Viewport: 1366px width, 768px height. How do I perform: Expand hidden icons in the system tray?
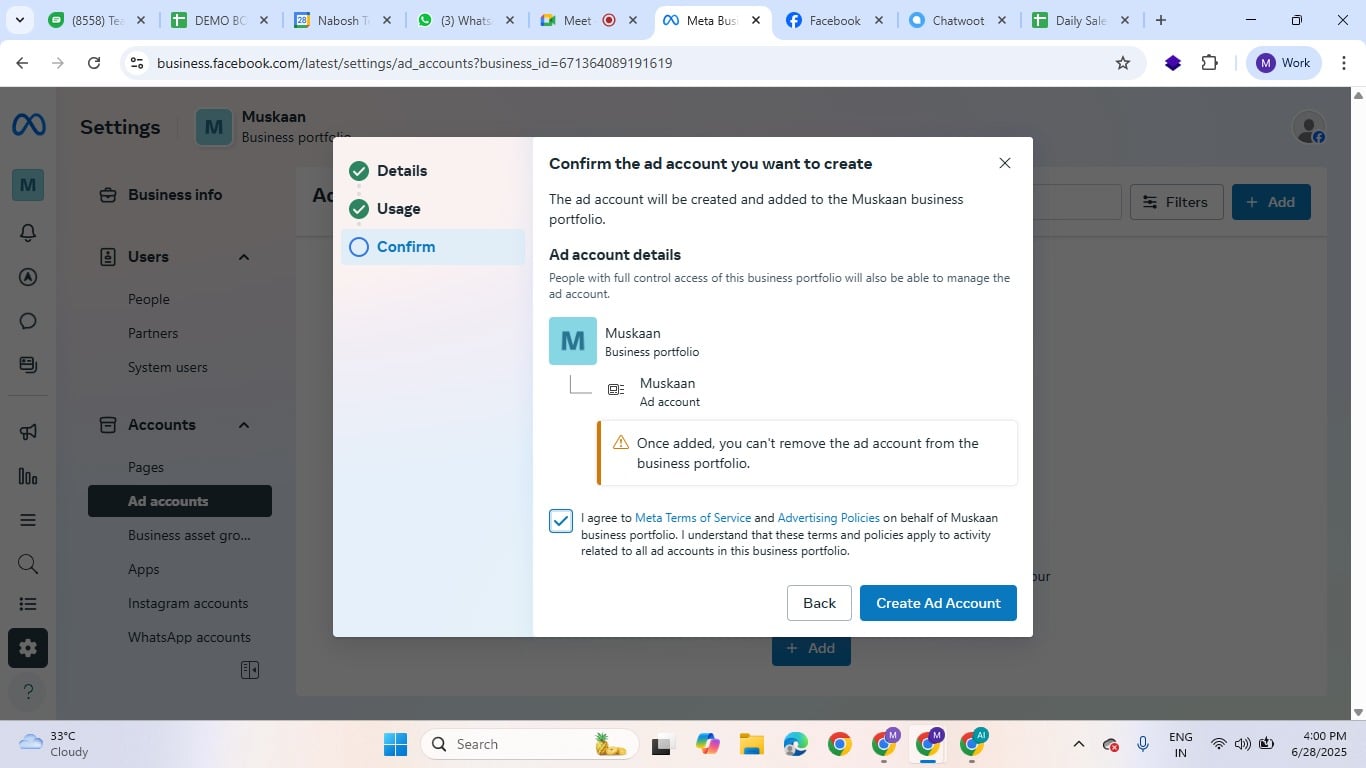(1078, 744)
